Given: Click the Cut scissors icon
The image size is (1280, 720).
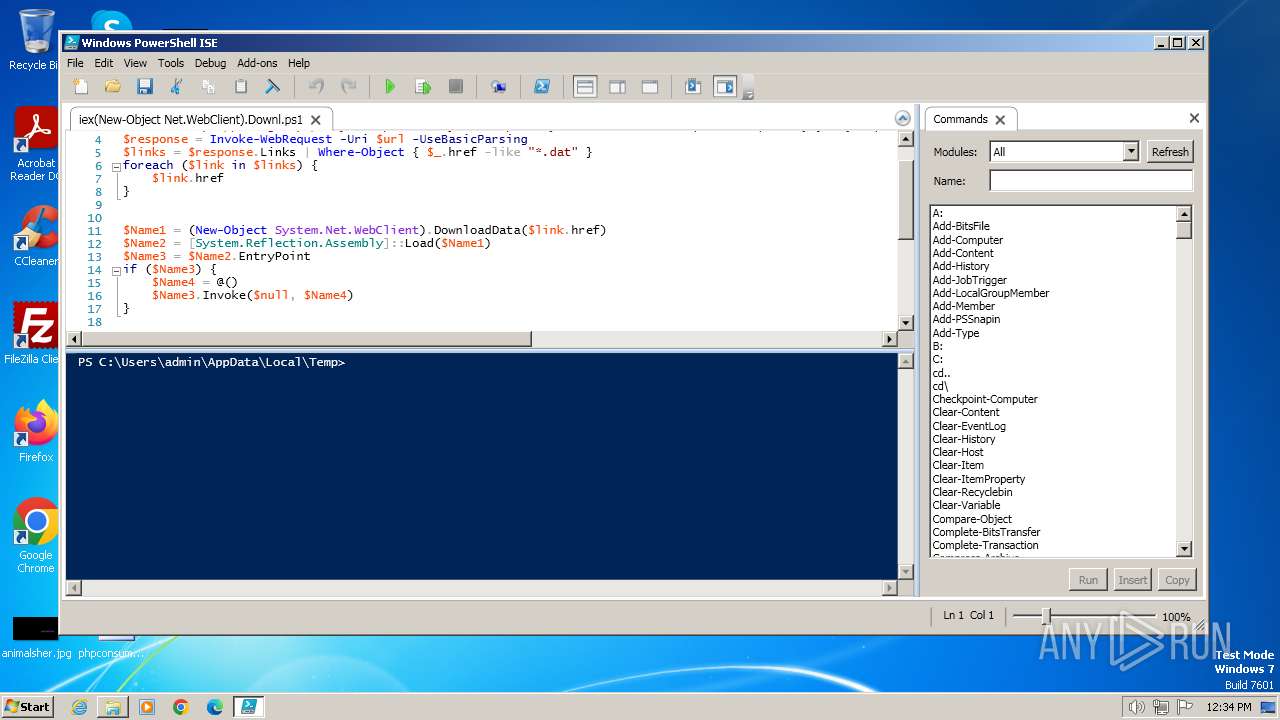Looking at the screenshot, I should [177, 87].
